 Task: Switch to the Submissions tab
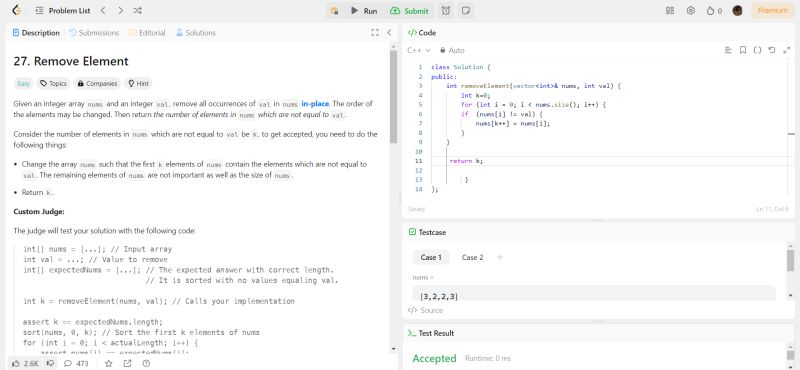click(94, 33)
